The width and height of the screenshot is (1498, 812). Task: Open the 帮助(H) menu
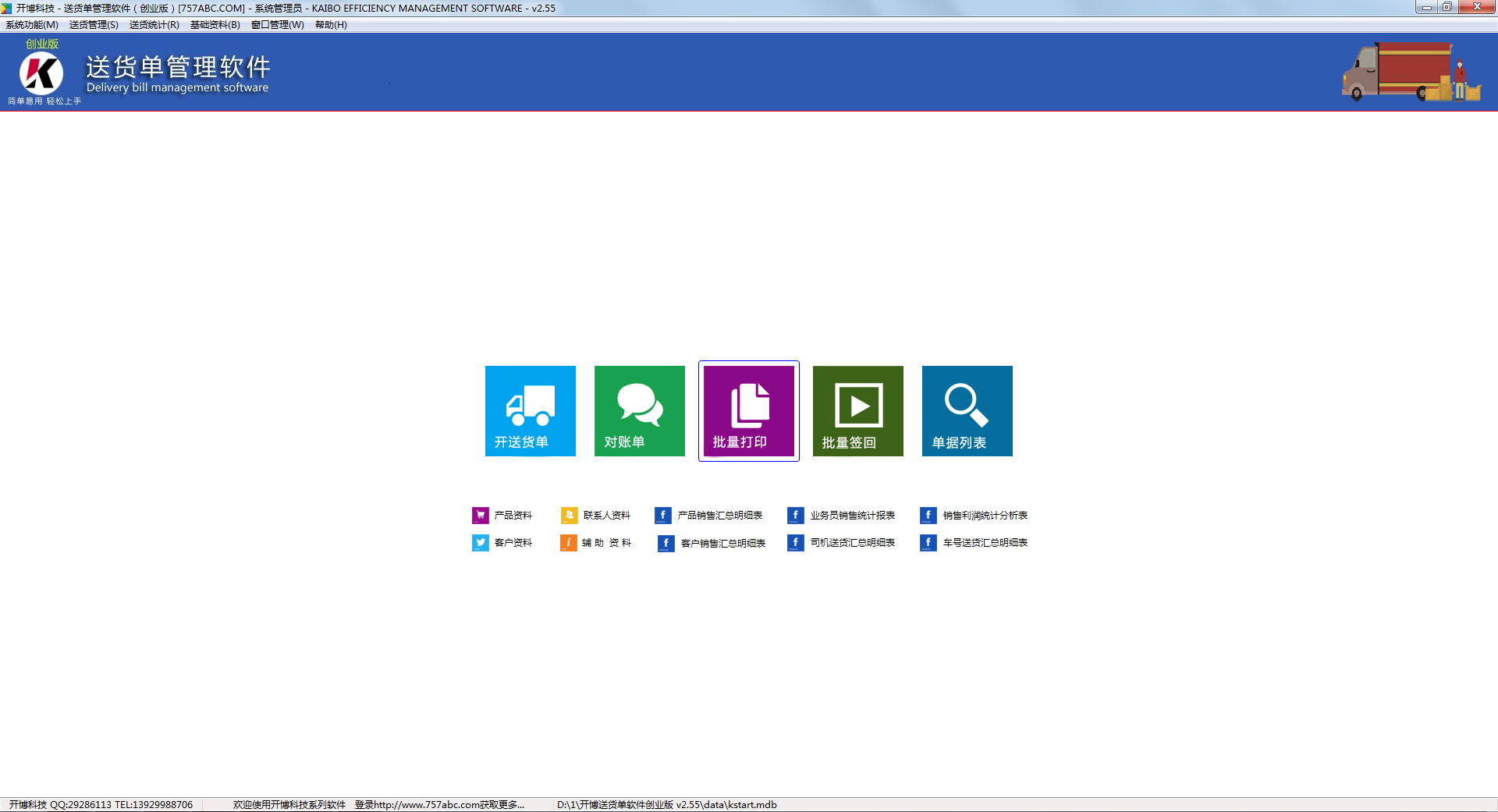[331, 25]
